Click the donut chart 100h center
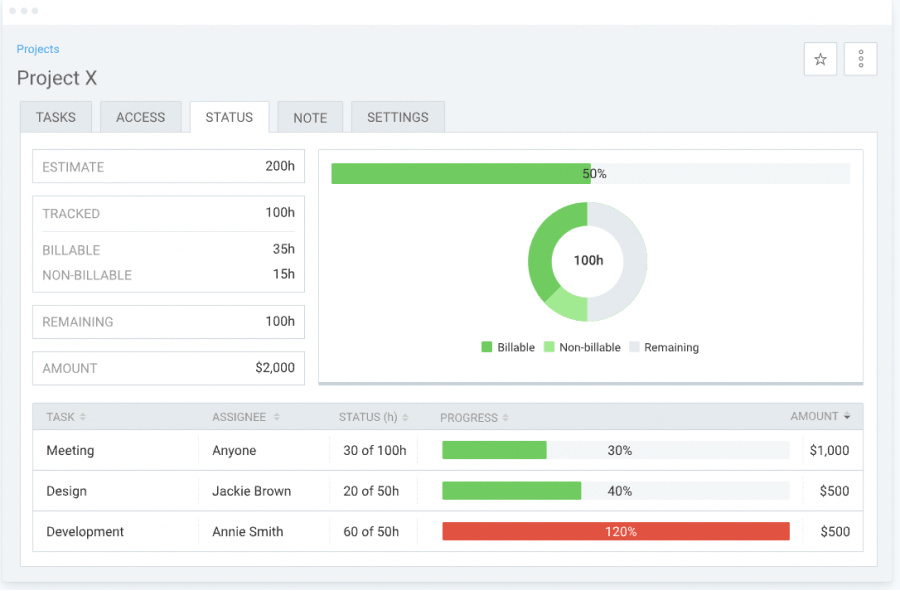900x591 pixels. coord(588,260)
